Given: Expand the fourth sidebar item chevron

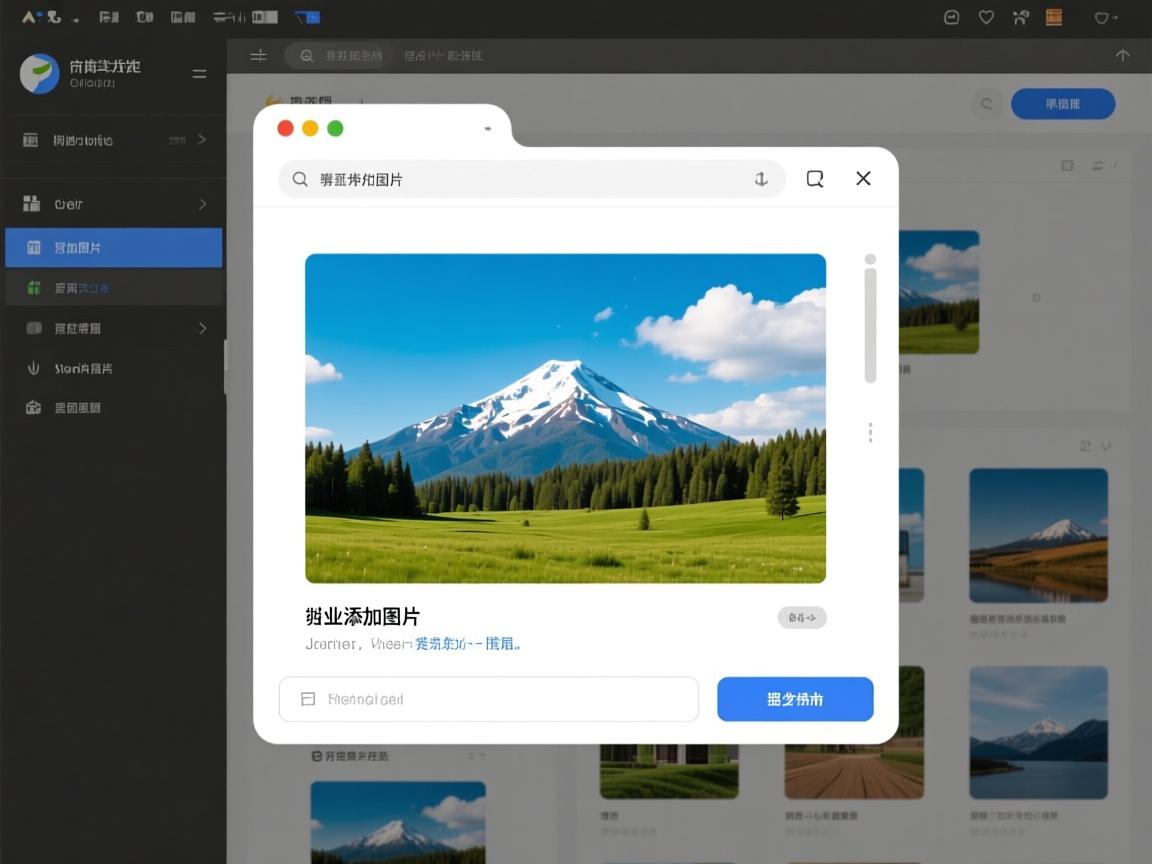Looking at the screenshot, I should (x=203, y=328).
